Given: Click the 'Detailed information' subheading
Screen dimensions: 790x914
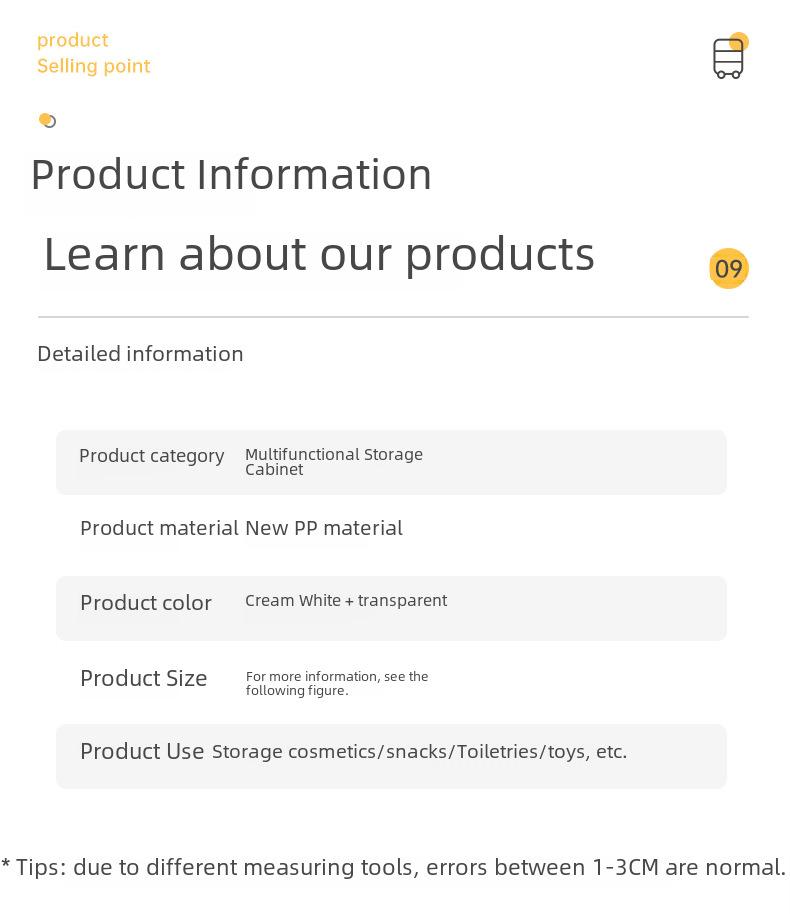Looking at the screenshot, I should click(x=141, y=354).
